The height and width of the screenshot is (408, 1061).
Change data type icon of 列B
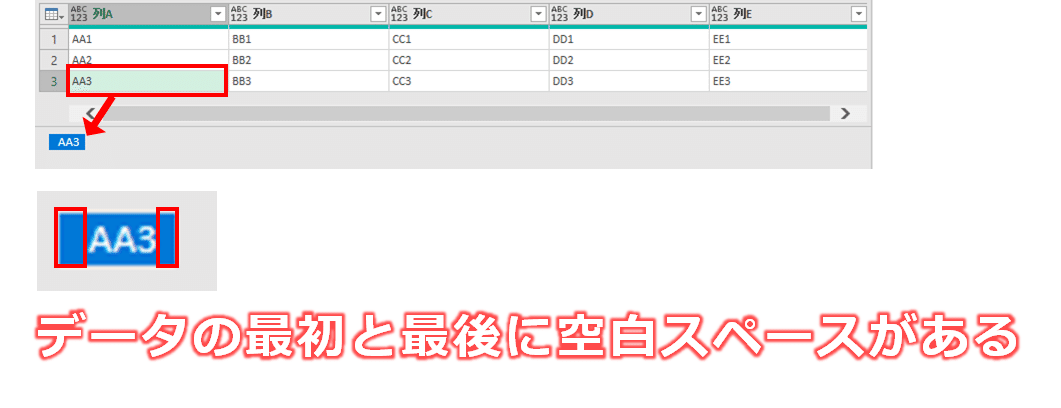pos(240,14)
